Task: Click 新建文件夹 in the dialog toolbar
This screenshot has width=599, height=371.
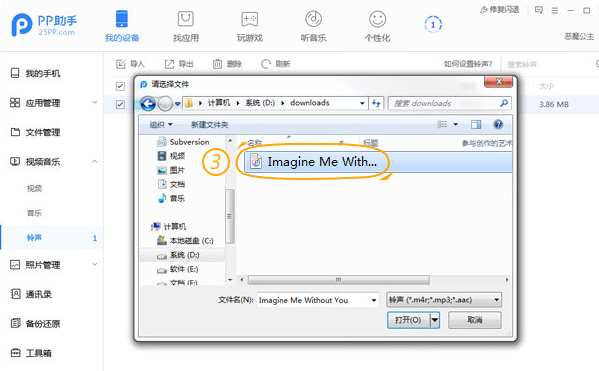Action: (209, 125)
